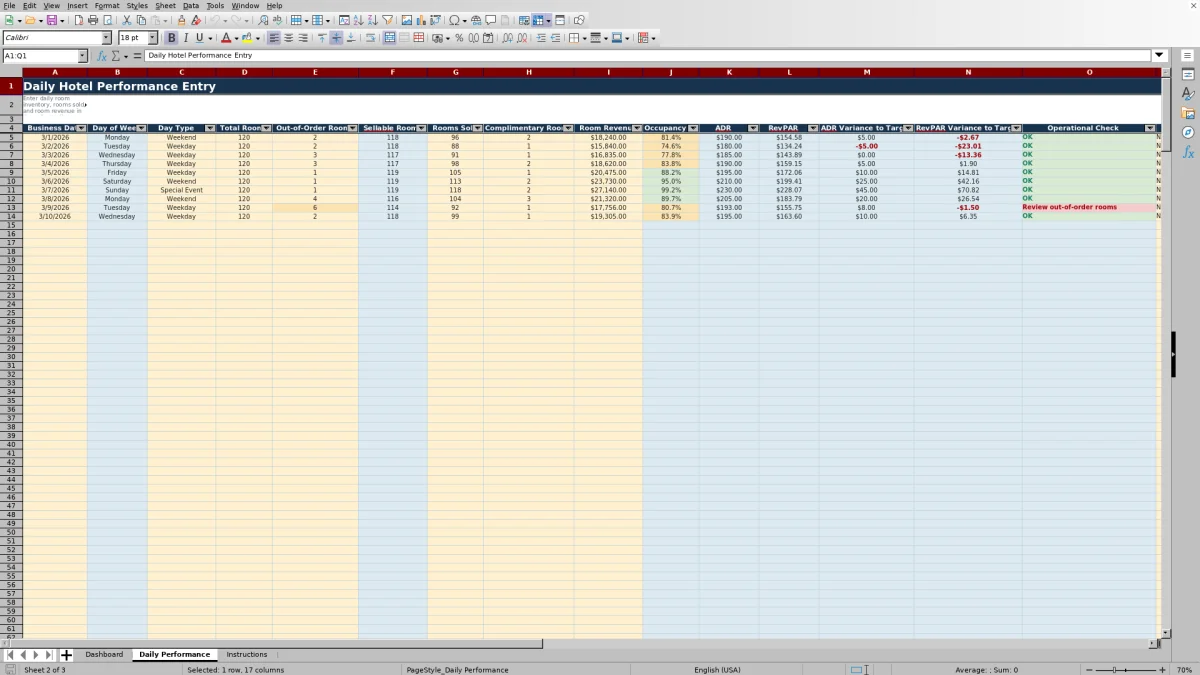The width and height of the screenshot is (1200, 675).
Task: Open the Font Size dropdown
Action: 152,38
